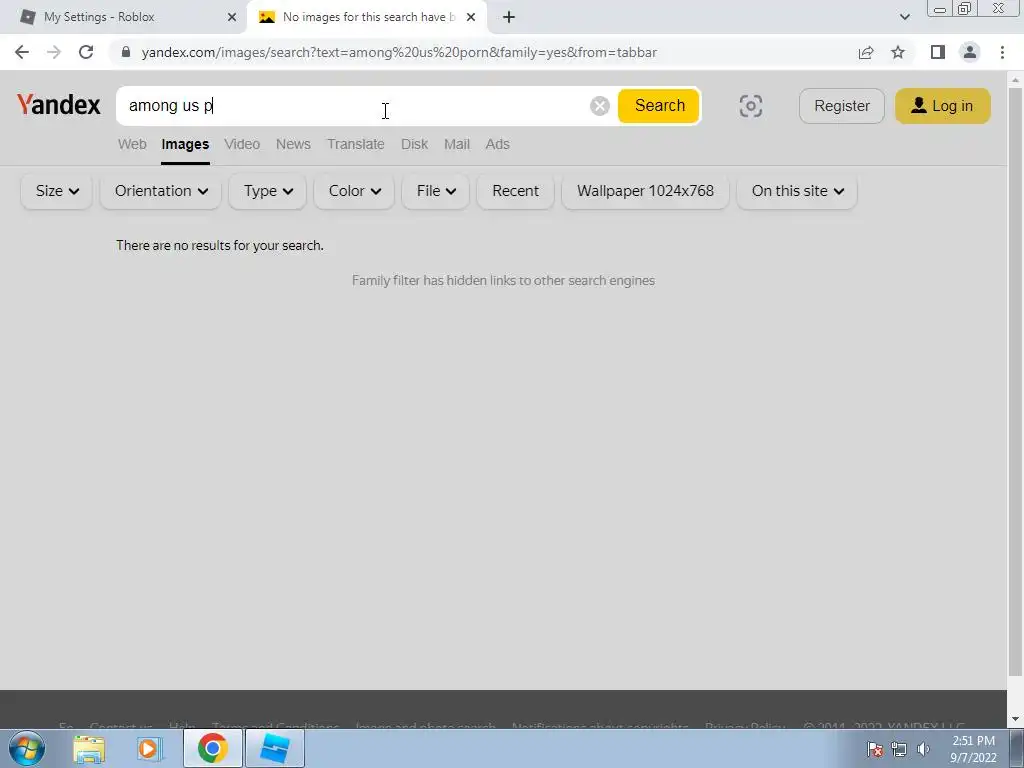The image size is (1024, 768).
Task: Expand the On this site dropdown
Action: [797, 191]
